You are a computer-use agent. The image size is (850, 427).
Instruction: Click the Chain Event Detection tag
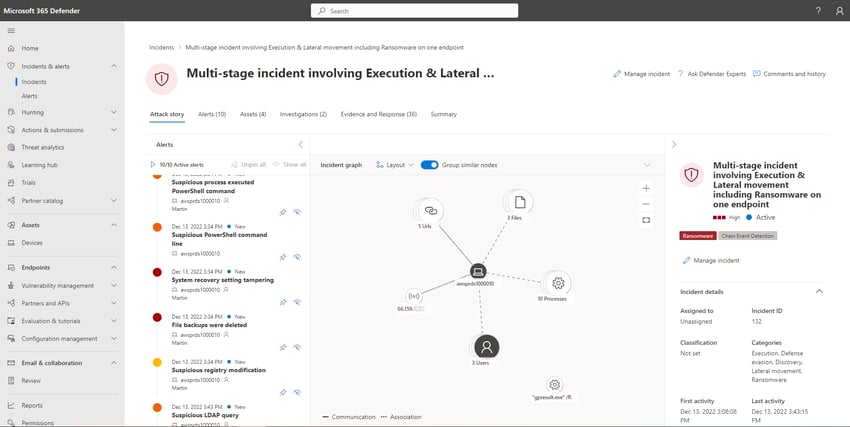tap(748, 236)
